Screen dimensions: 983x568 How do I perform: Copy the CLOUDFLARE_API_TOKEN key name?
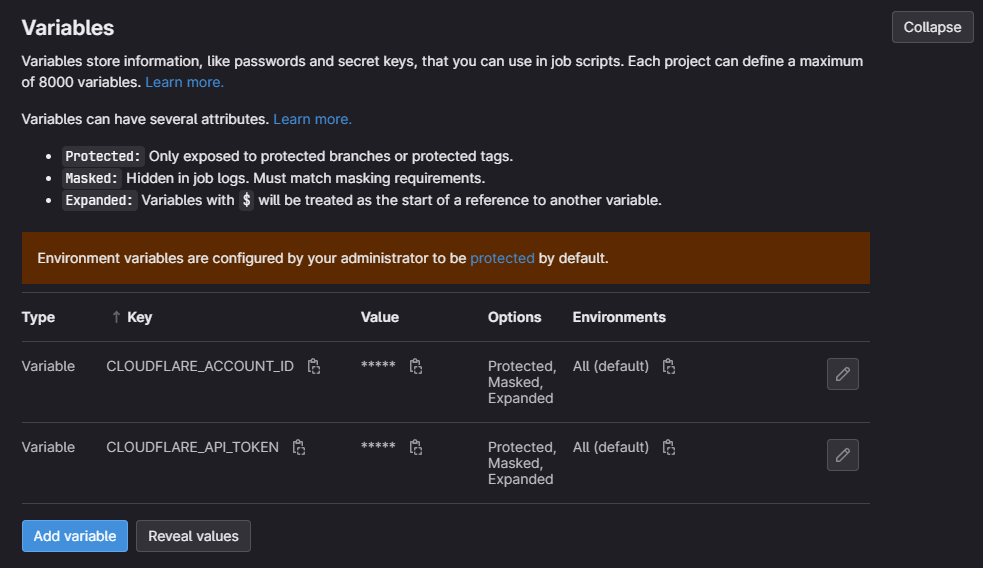click(x=298, y=447)
